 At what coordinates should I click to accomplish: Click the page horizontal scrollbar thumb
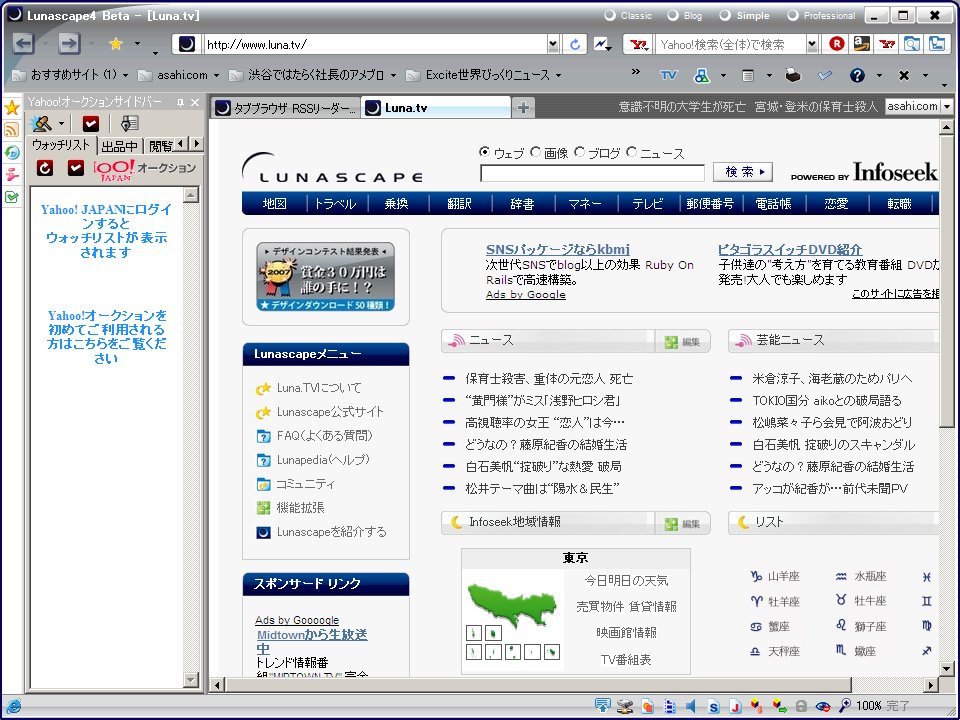tap(538, 685)
